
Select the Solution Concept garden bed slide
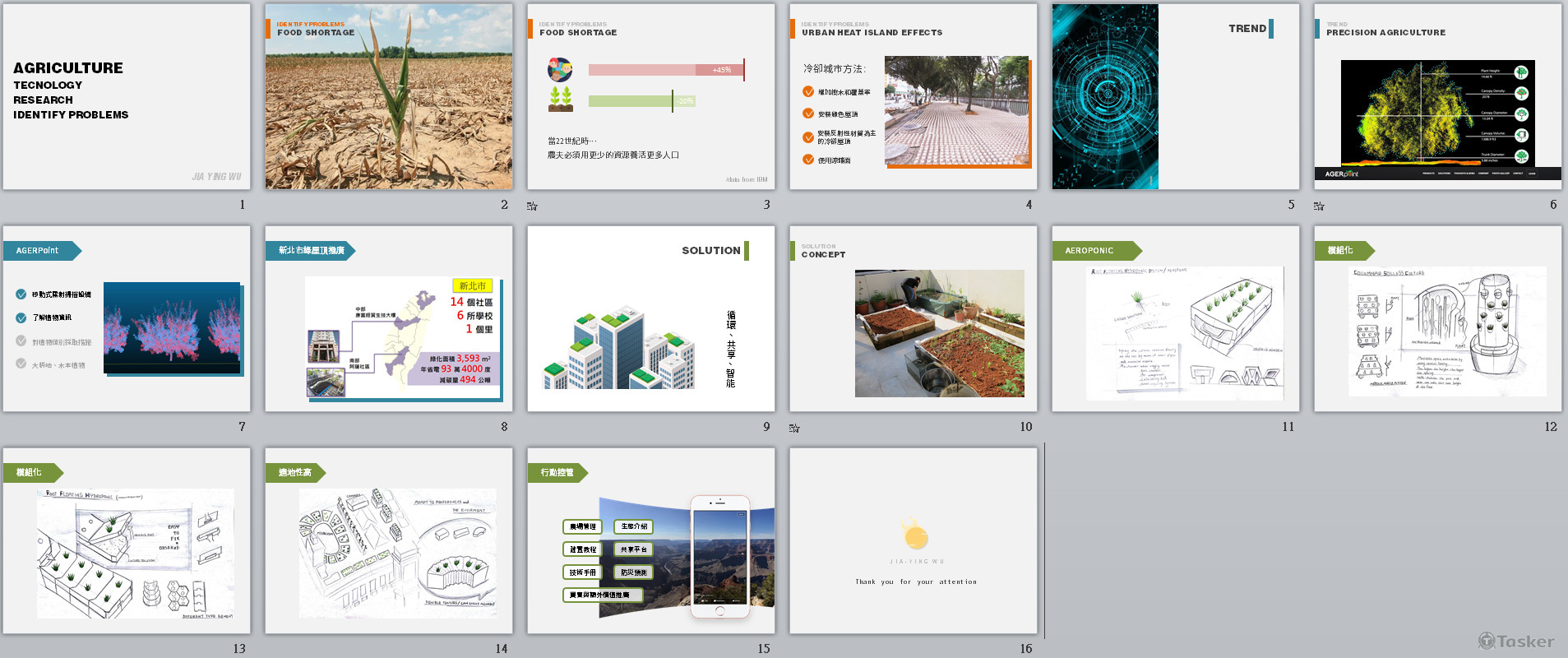click(913, 319)
